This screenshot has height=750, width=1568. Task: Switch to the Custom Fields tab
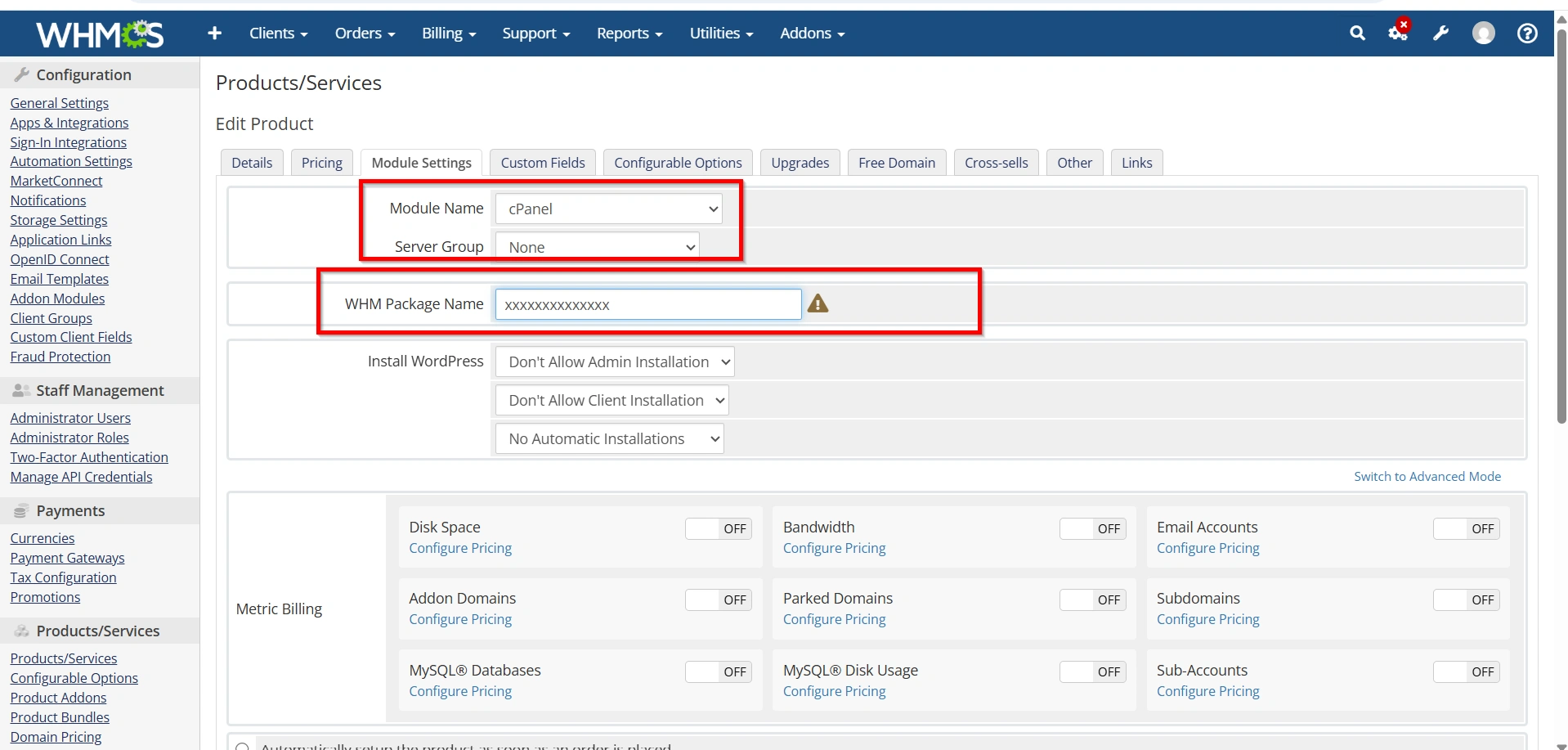click(543, 163)
